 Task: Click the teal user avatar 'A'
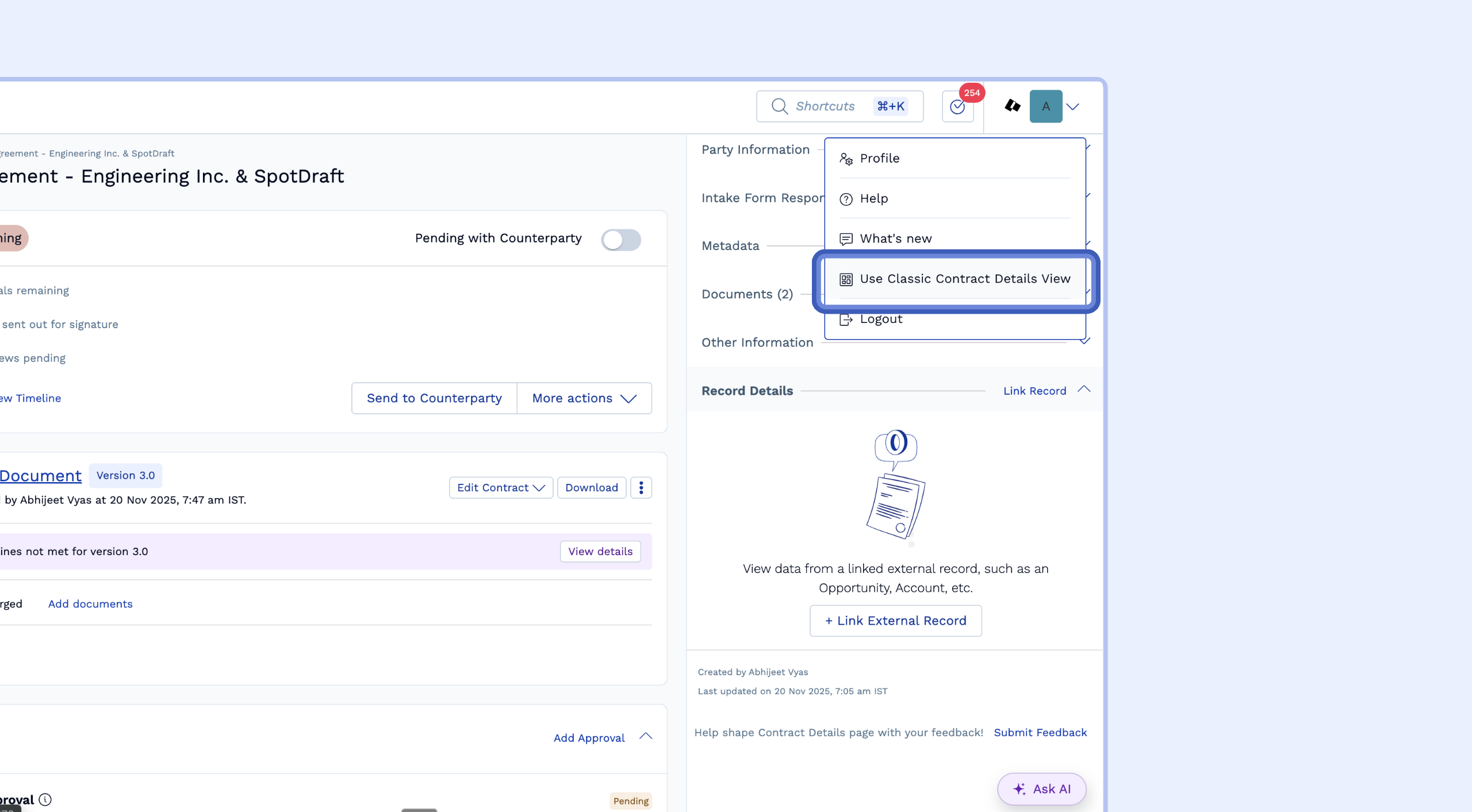(x=1045, y=106)
